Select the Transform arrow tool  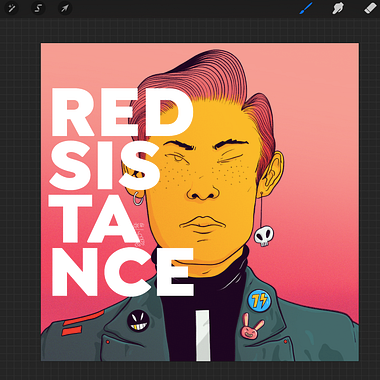pyautogui.click(x=65, y=8)
